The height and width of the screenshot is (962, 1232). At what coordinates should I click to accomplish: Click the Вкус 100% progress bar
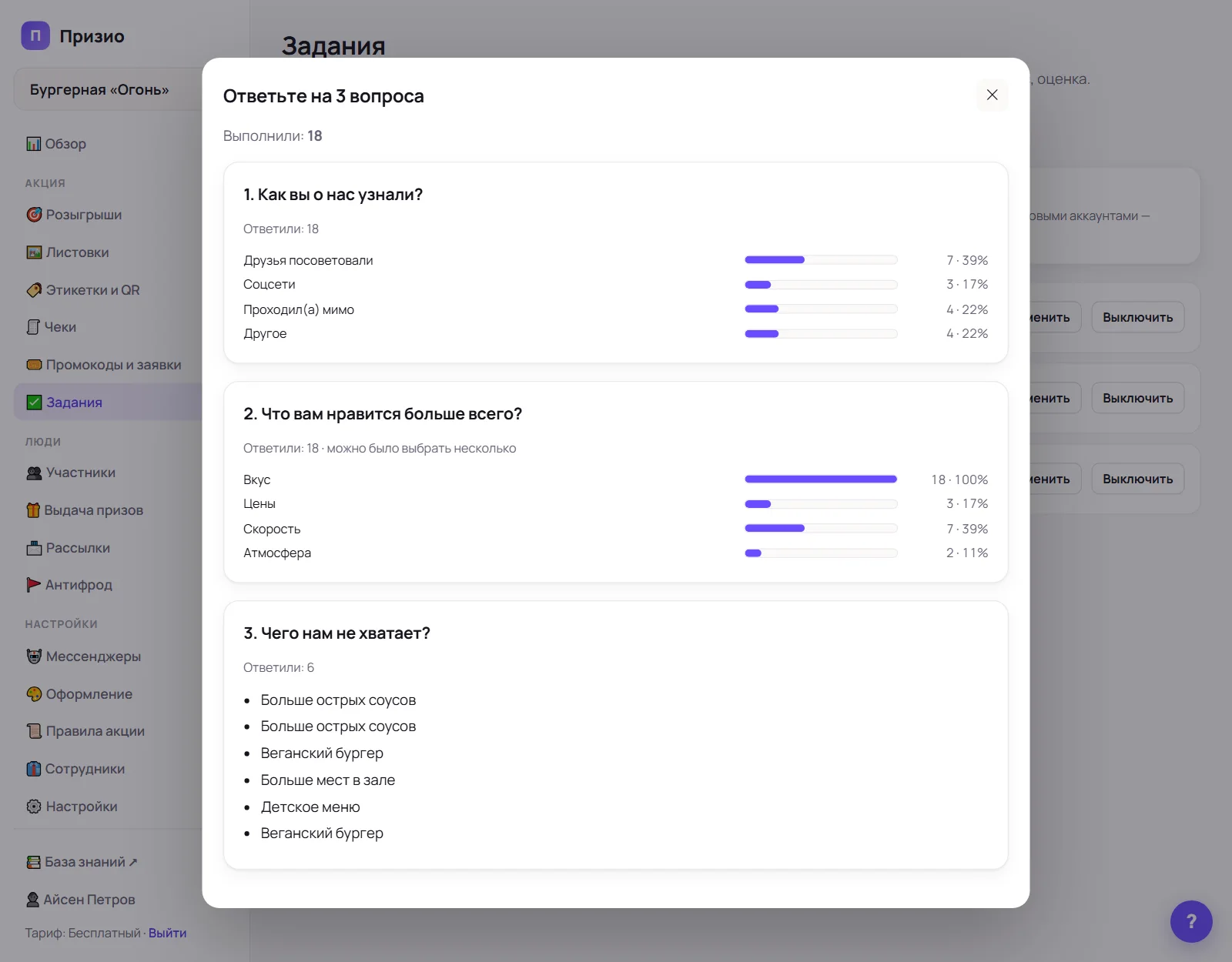[x=821, y=479]
